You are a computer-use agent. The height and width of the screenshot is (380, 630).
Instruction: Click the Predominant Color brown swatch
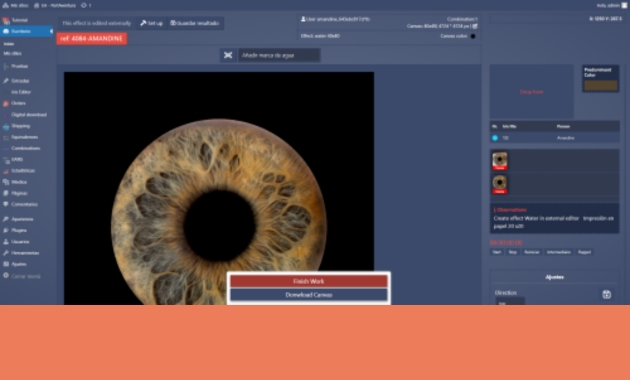(x=601, y=85)
